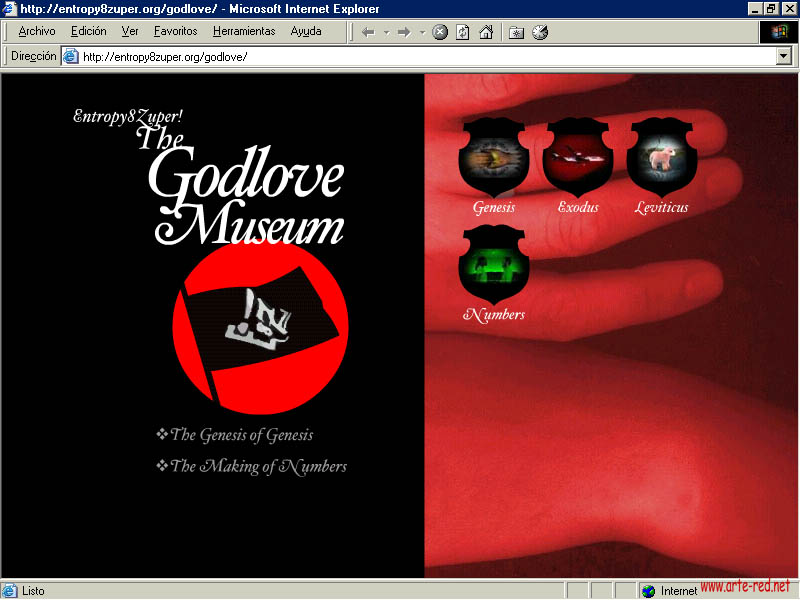Open the History toolbar icon
The height and width of the screenshot is (600, 800).
[540, 32]
